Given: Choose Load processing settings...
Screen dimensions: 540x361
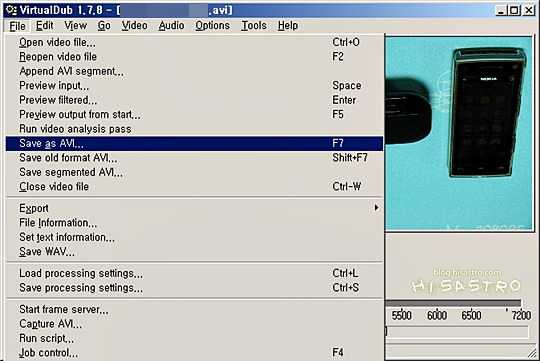Looking at the screenshot, I should click(x=194, y=274).
